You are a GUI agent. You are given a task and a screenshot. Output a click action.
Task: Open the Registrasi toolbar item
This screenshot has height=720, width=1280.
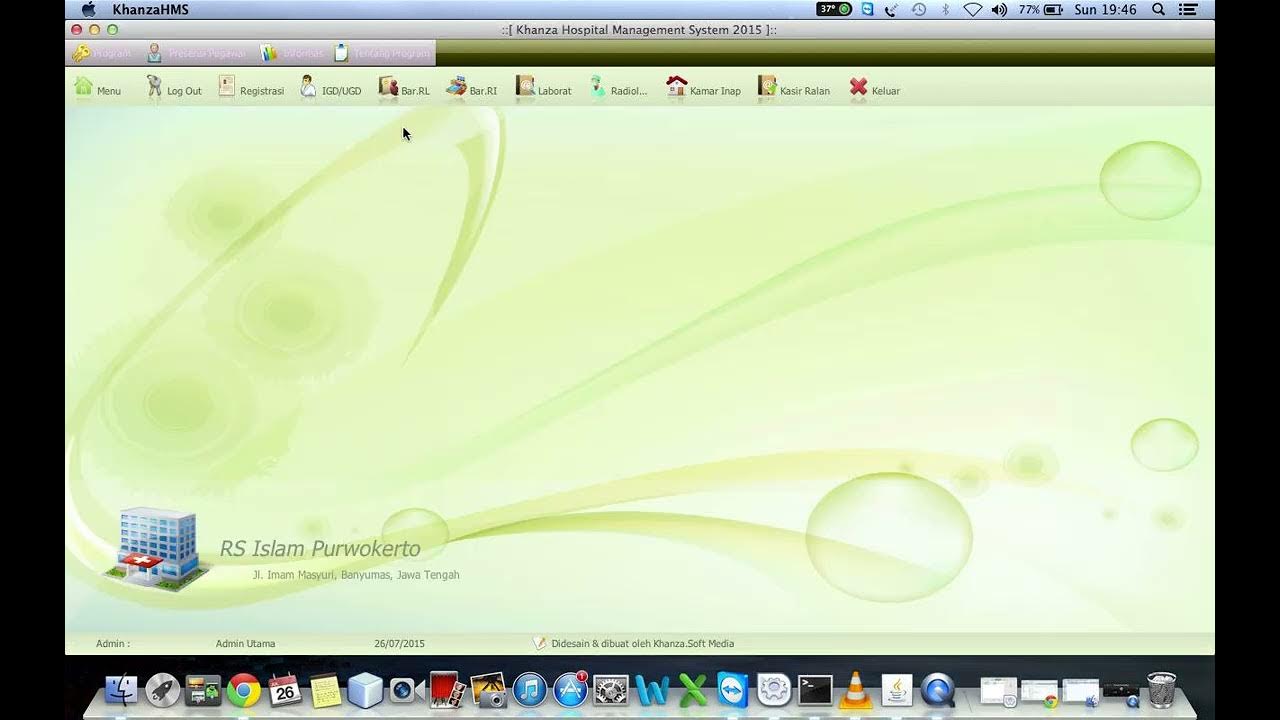click(251, 88)
